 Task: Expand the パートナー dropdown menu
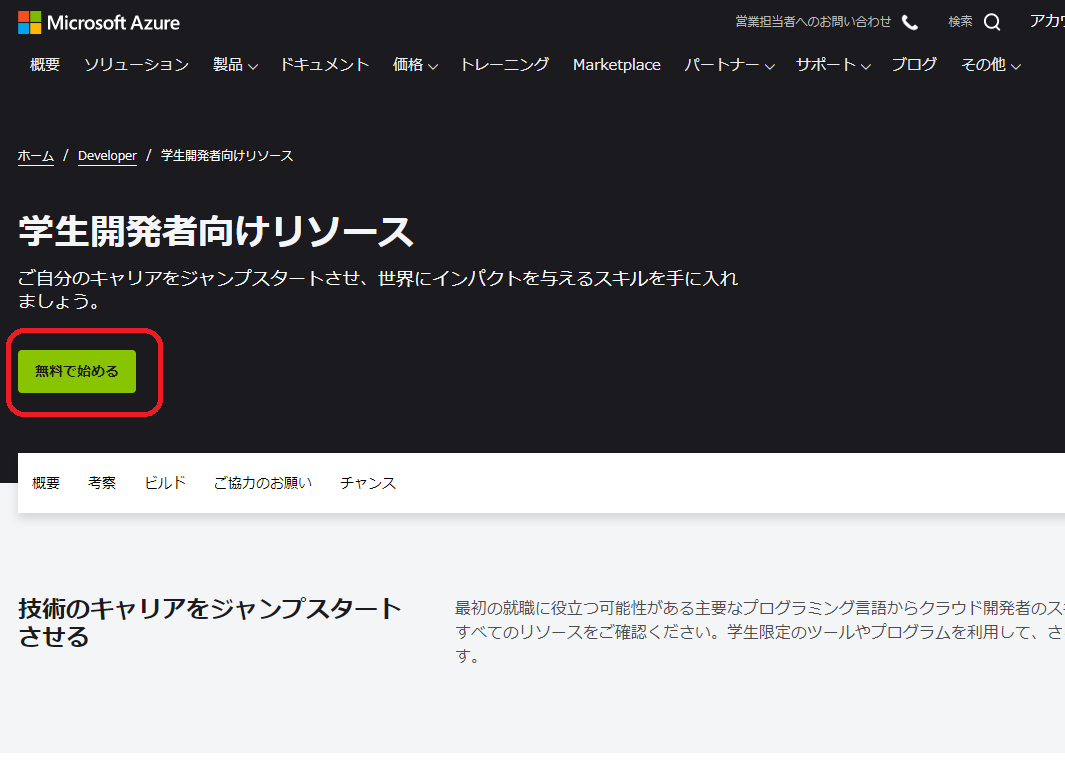point(729,65)
